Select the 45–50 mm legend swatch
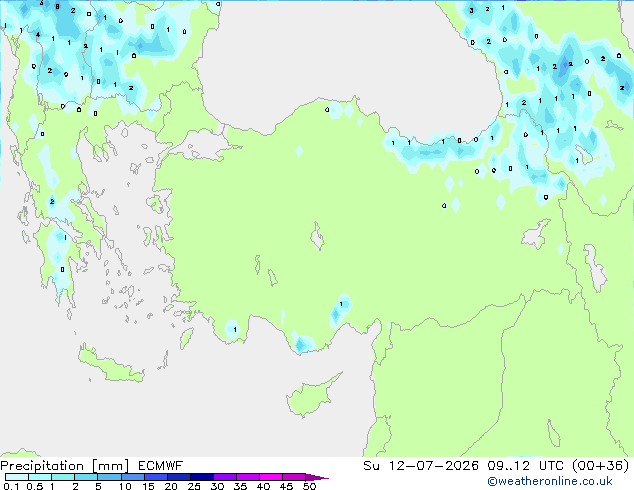Viewport: 634px width, 490px height. click(294, 477)
